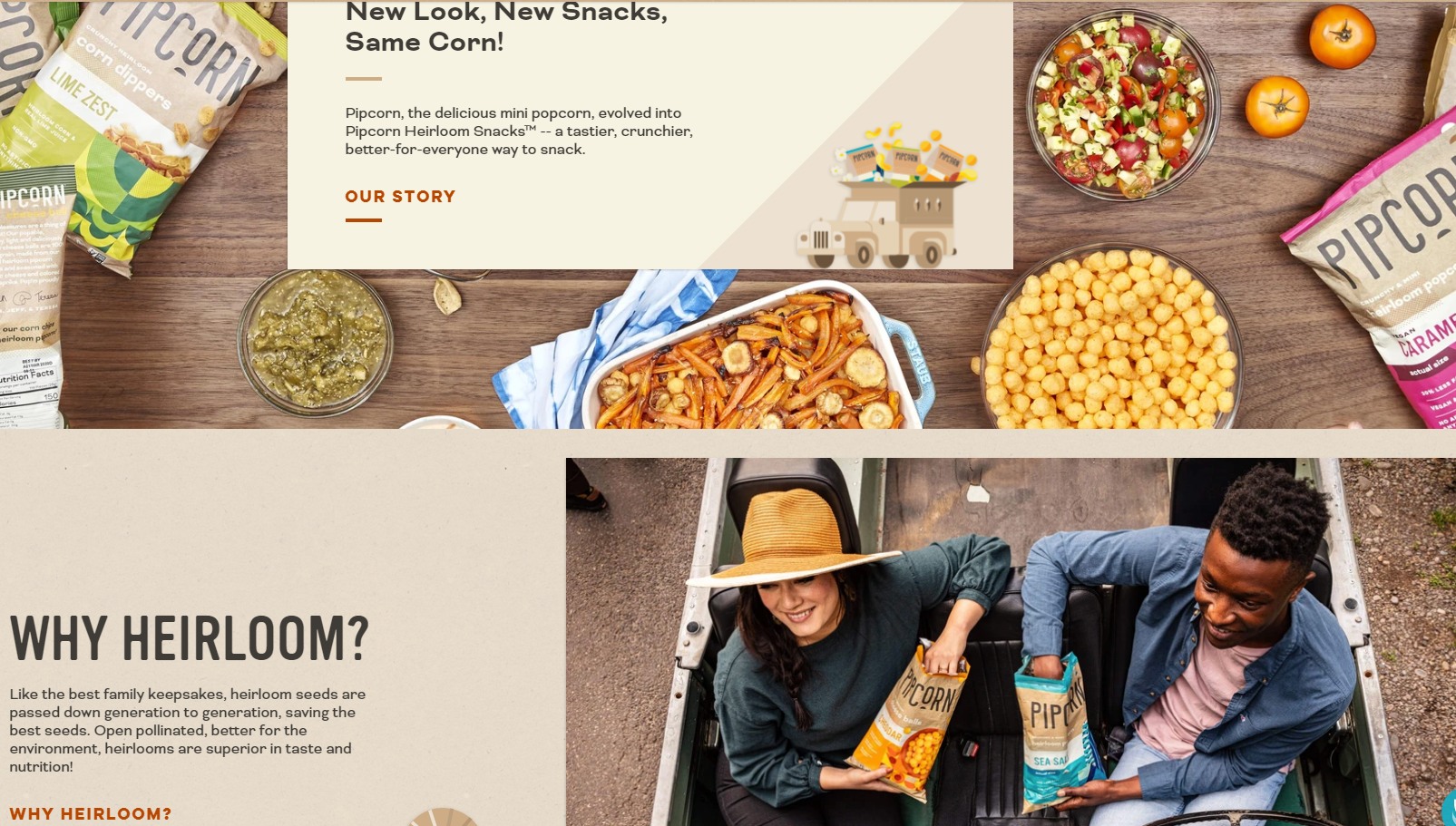The width and height of the screenshot is (1456, 826).
Task: Click the green salsa bowl
Action: pyautogui.click(x=316, y=340)
